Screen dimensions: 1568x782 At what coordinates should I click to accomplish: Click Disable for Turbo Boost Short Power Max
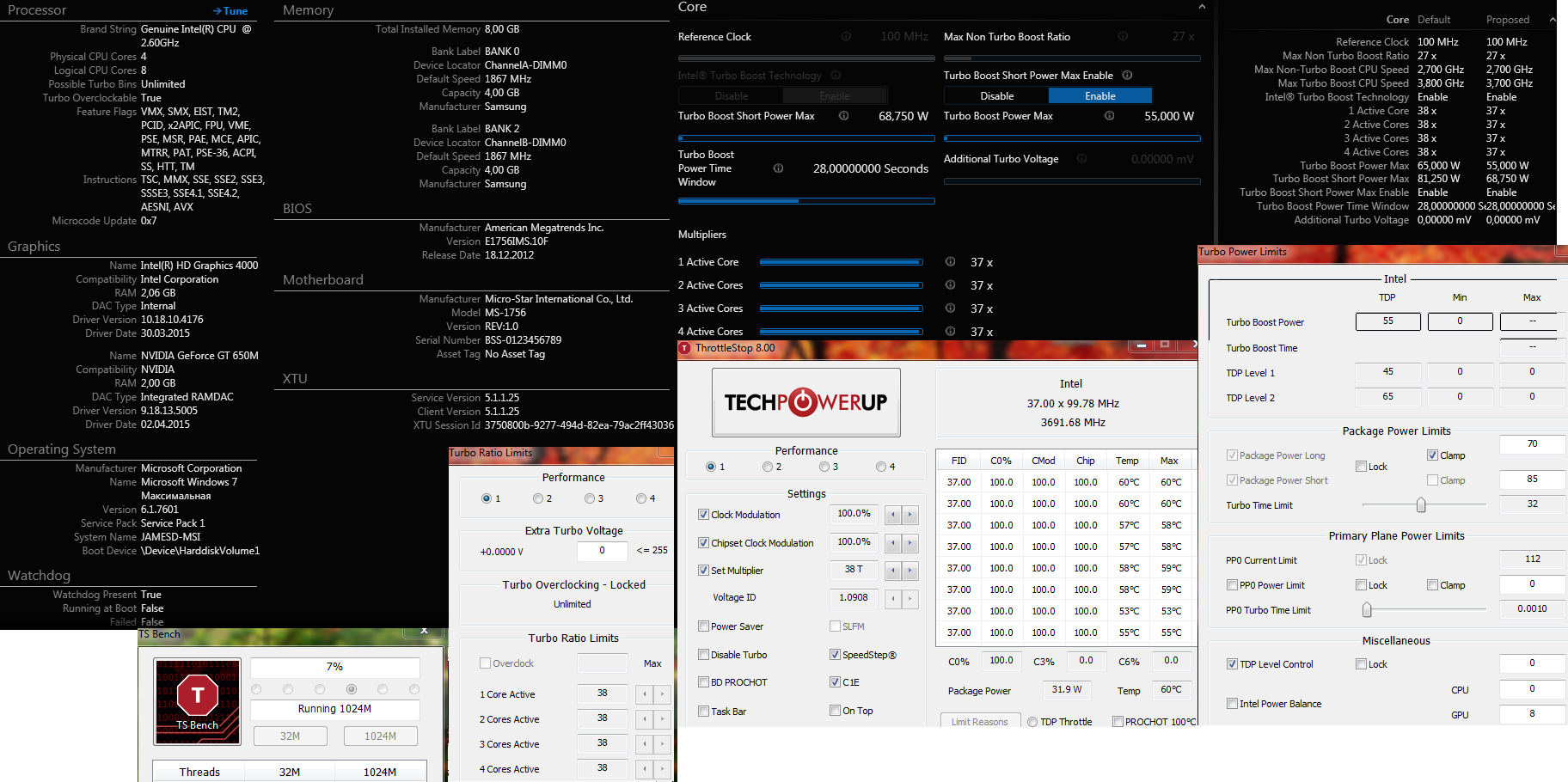coord(996,96)
